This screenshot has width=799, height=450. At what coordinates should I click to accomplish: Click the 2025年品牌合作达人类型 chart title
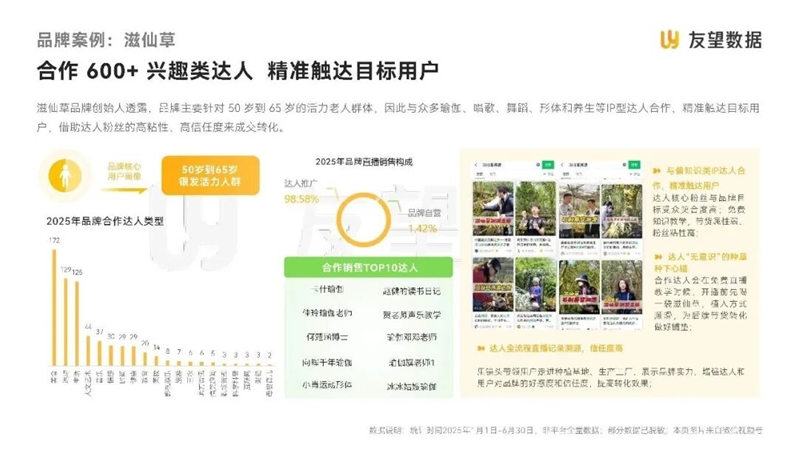105,221
